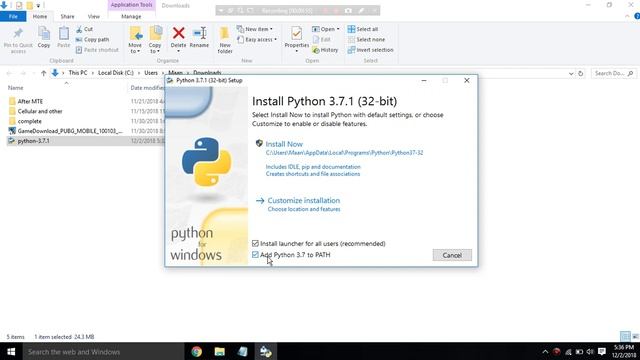Minimize the Python Setup dialog

424,80
